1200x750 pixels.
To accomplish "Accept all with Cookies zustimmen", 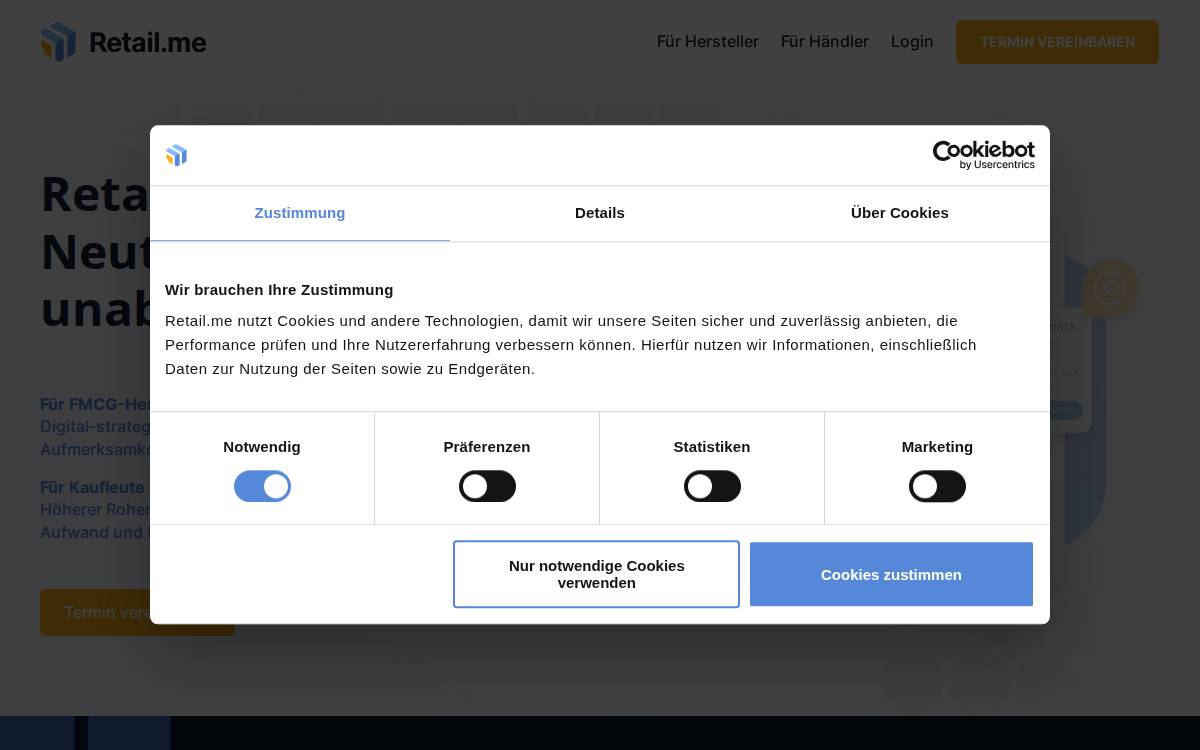I will coord(891,574).
